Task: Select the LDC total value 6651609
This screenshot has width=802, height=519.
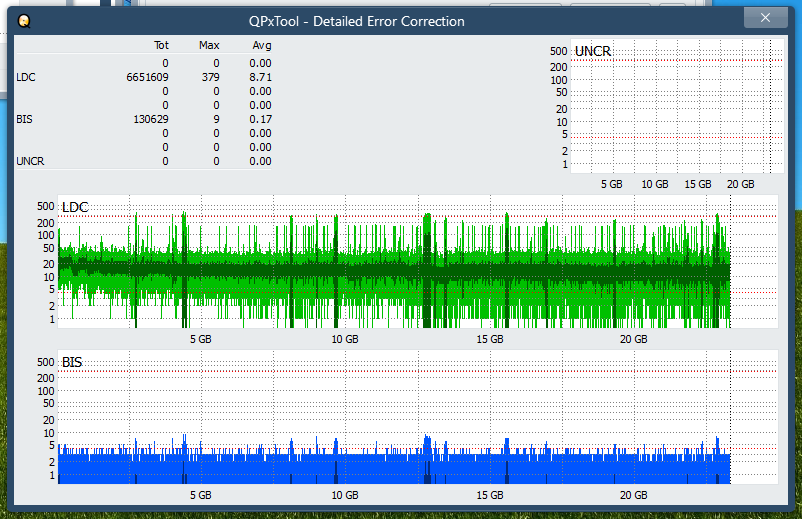Action: click(x=147, y=77)
